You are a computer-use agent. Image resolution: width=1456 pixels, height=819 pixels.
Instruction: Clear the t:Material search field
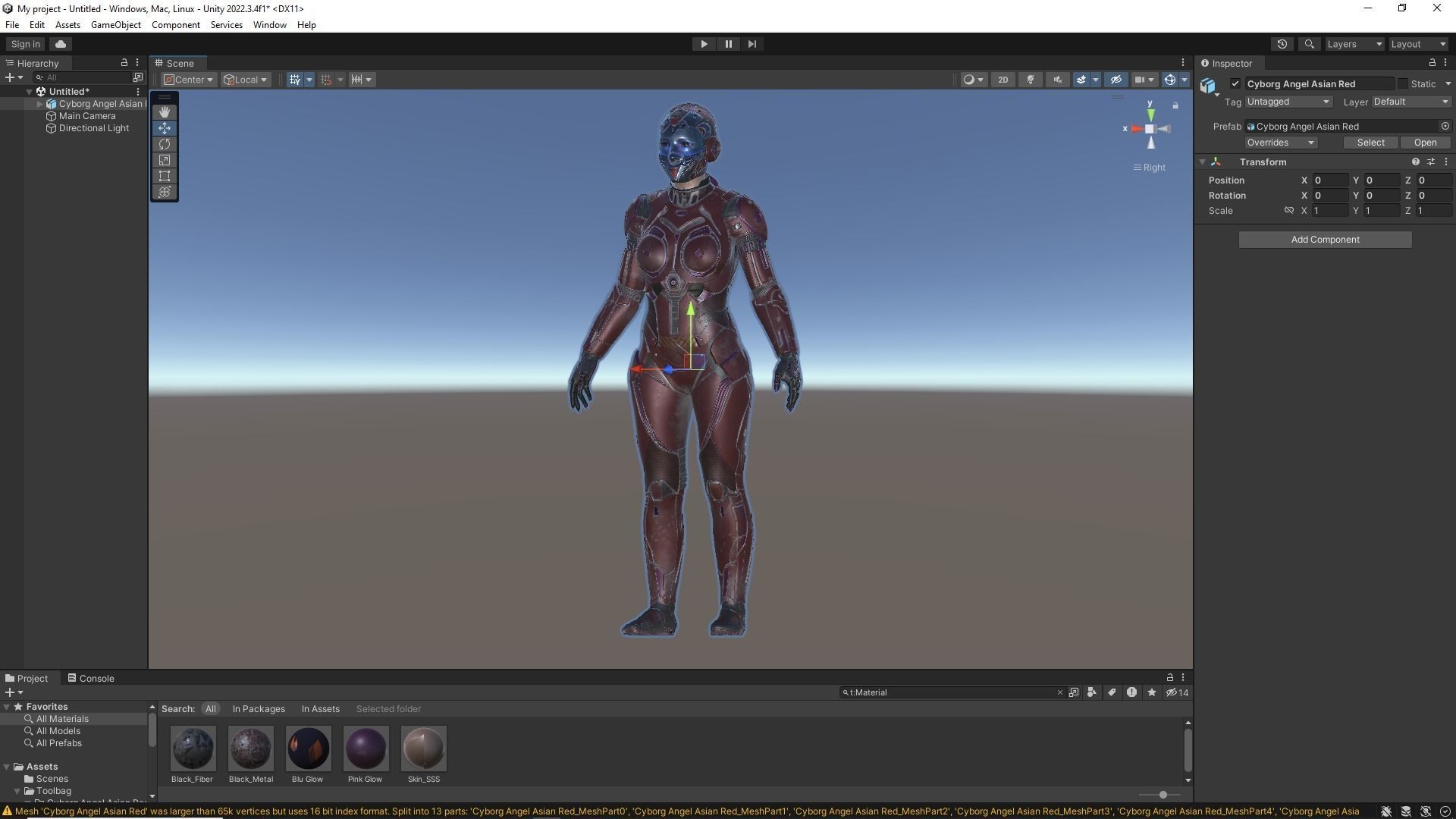(x=1060, y=692)
